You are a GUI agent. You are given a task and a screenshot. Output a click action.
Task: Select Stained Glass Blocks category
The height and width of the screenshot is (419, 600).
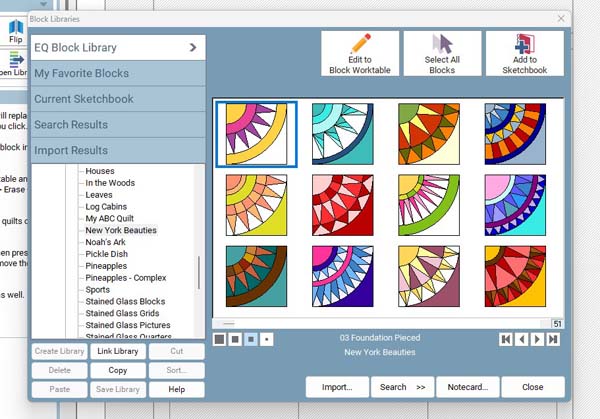click(125, 302)
